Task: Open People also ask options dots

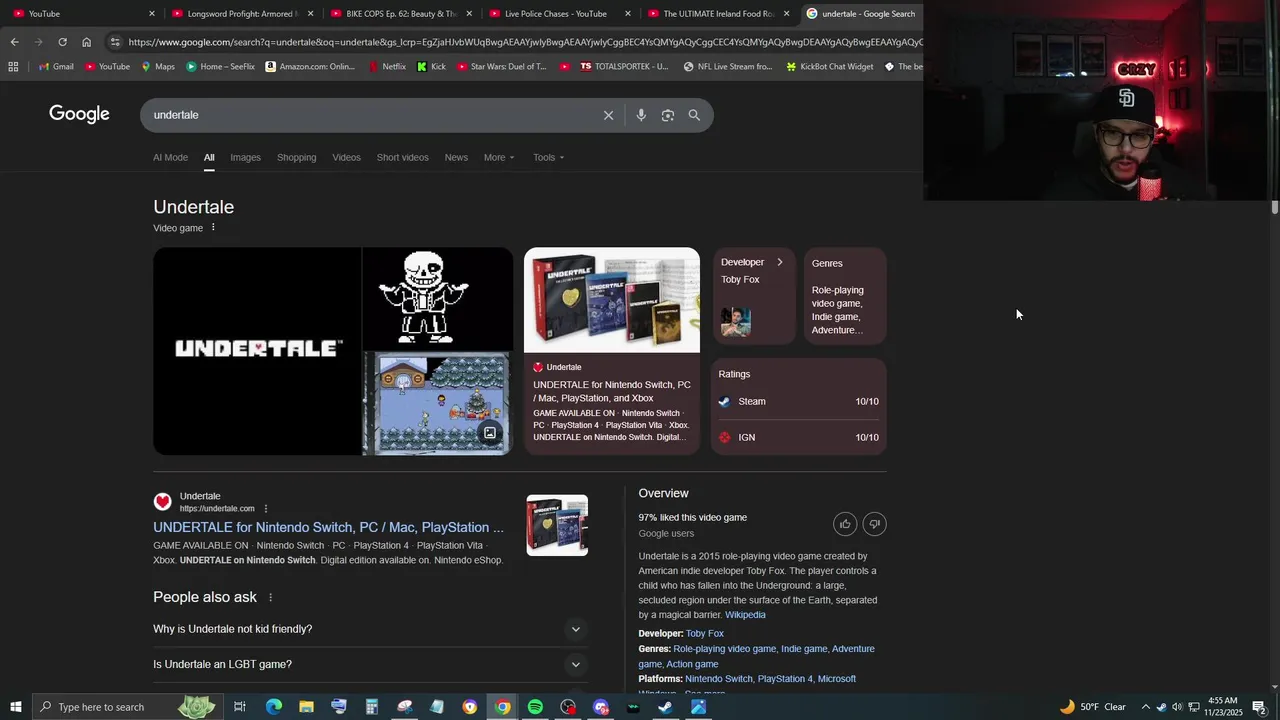Action: pos(270,598)
